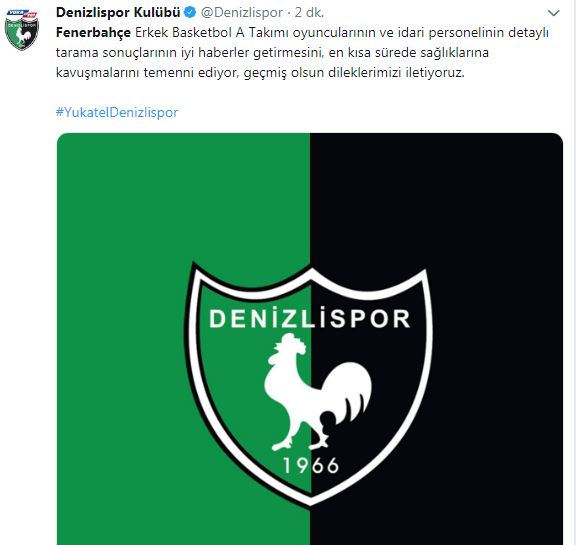Select the DENİZLİSPOR lettering in the crest
The width and height of the screenshot is (576, 545).
pos(310,318)
